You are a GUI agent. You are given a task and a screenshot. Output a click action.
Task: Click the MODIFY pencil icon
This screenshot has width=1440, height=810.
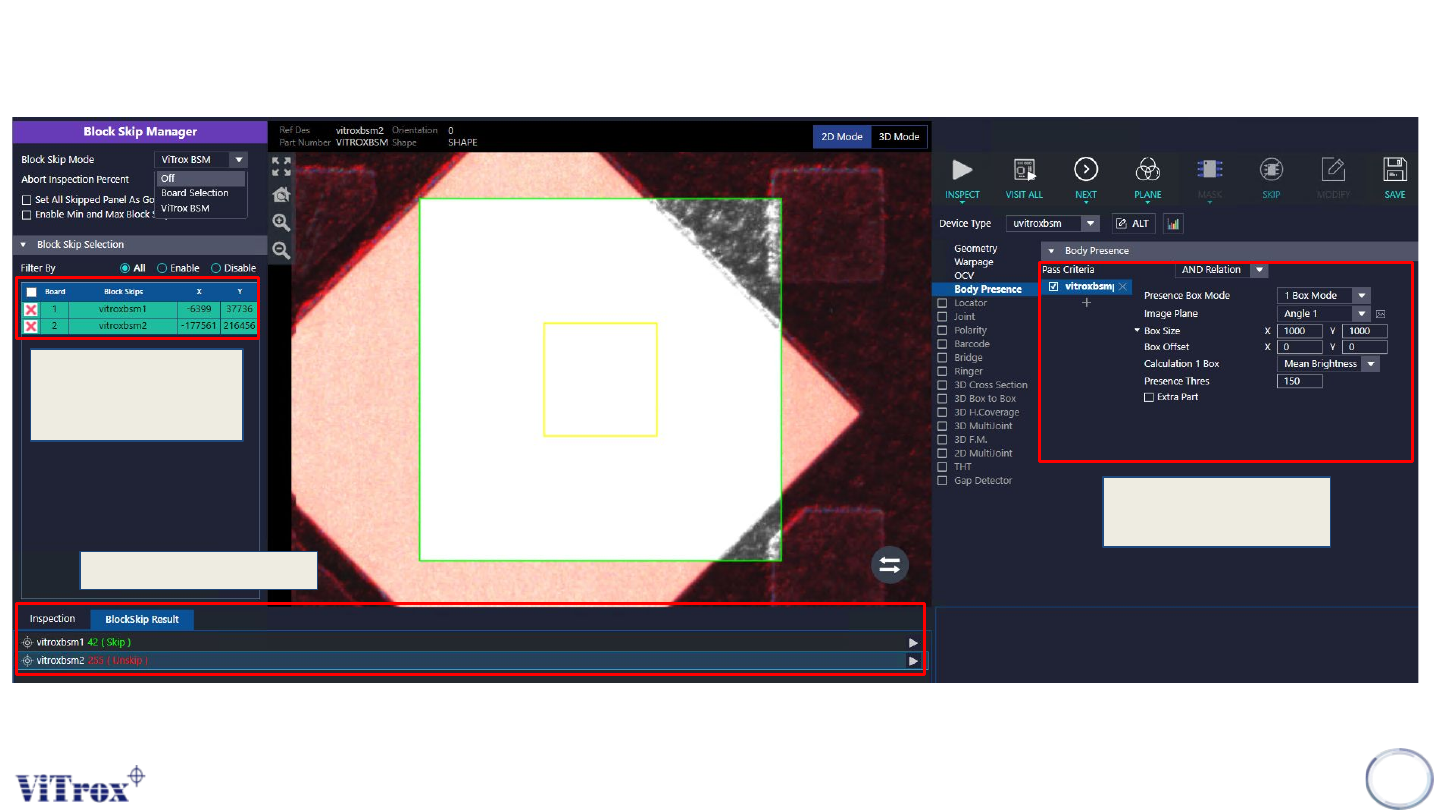click(x=1333, y=170)
